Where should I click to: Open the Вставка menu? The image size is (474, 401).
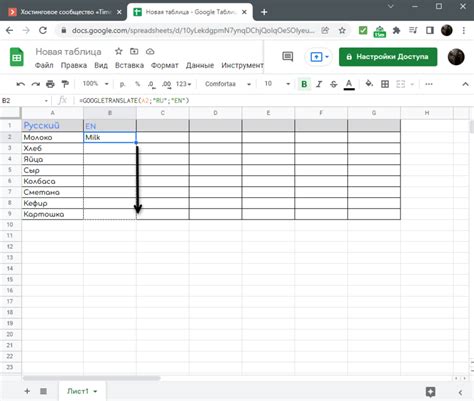[129, 65]
